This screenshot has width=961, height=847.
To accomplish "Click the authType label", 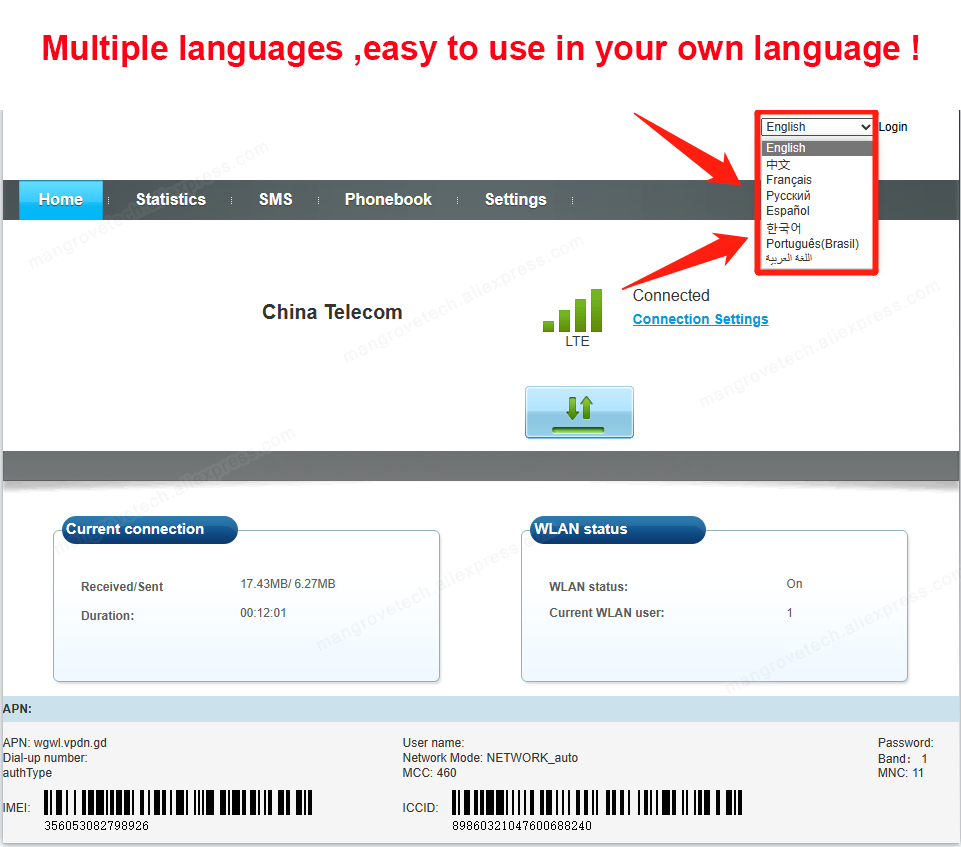I will [x=28, y=773].
